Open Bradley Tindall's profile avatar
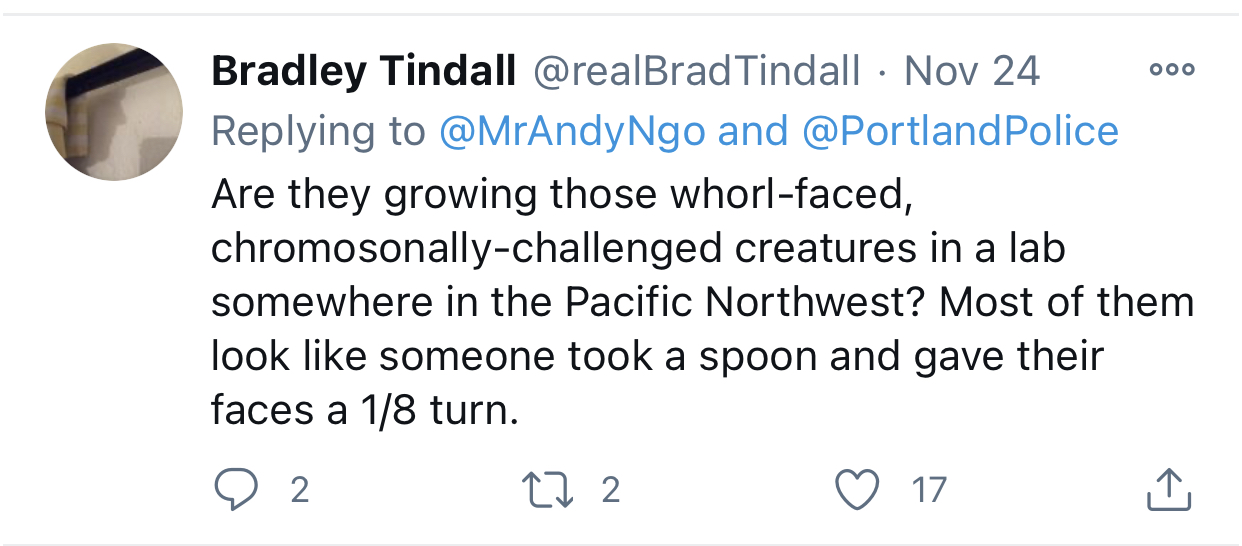 tap(114, 112)
